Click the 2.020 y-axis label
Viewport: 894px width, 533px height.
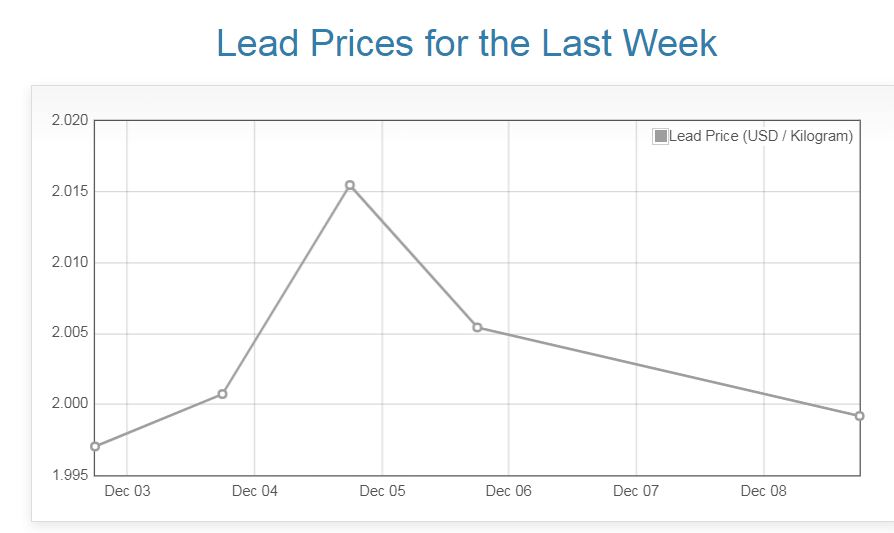click(x=70, y=121)
